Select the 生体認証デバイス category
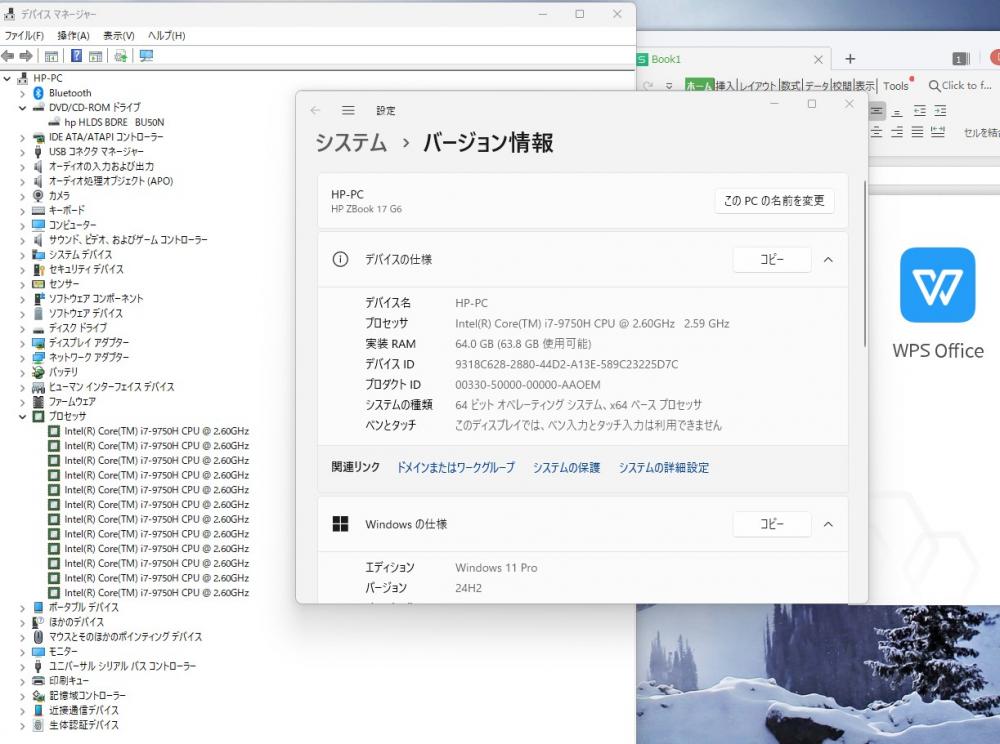Image resolution: width=1000 pixels, height=744 pixels. (x=84, y=725)
